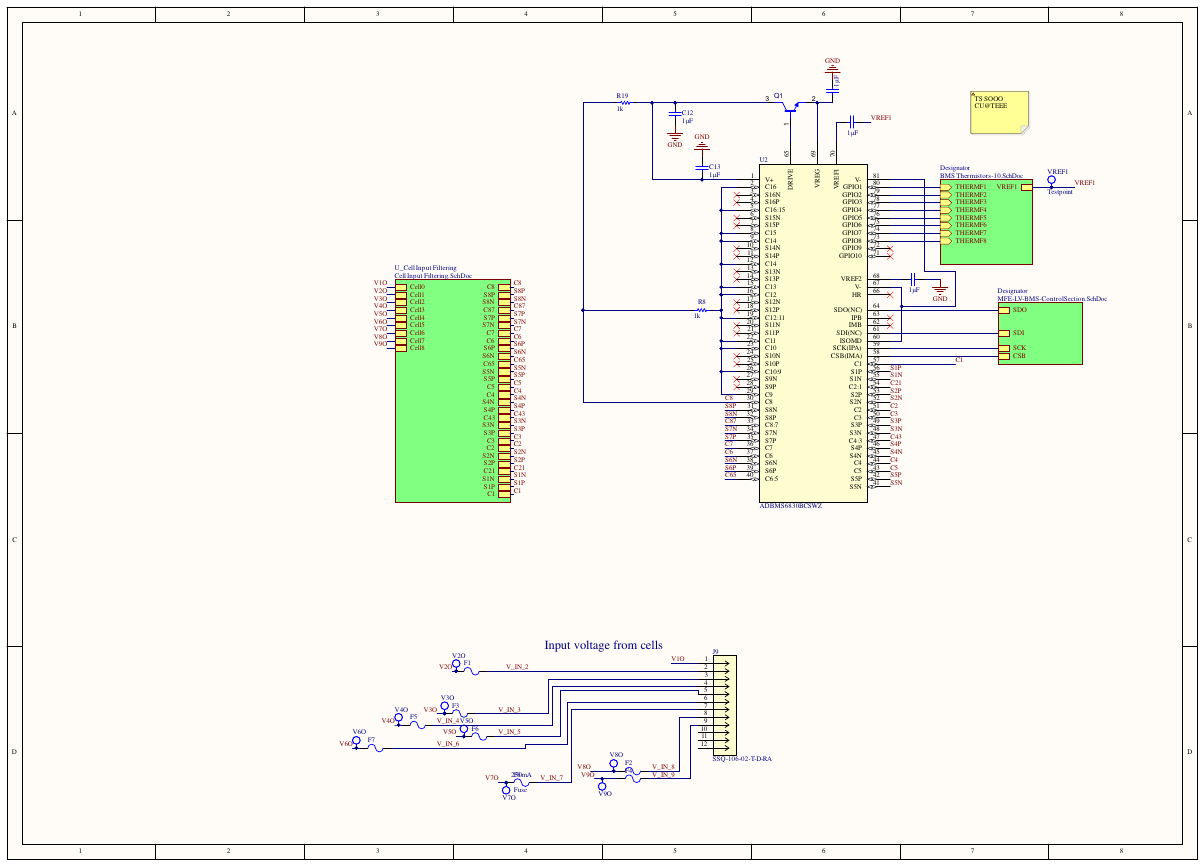
Task: Click the V_IN_7 net label
Action: pos(551,777)
